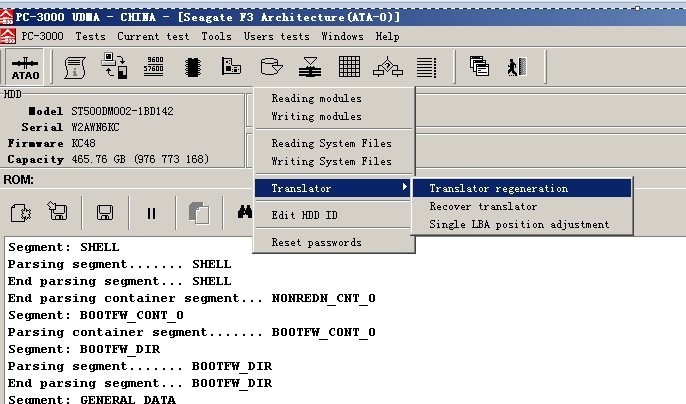Screen dimensions: 686x404
Task: Select Reading System Files menu entry
Action: 334,144
